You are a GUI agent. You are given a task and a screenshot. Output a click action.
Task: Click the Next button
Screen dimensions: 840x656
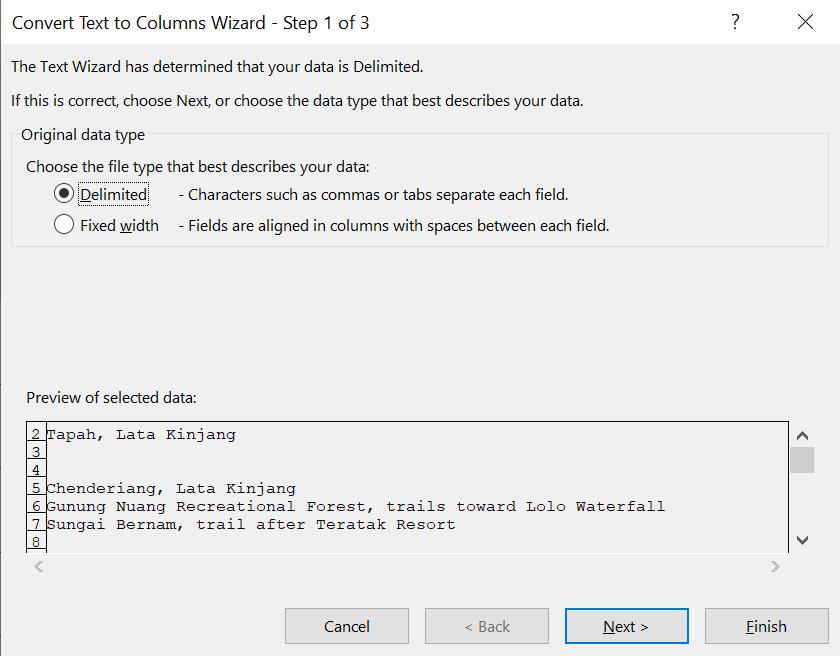(626, 626)
